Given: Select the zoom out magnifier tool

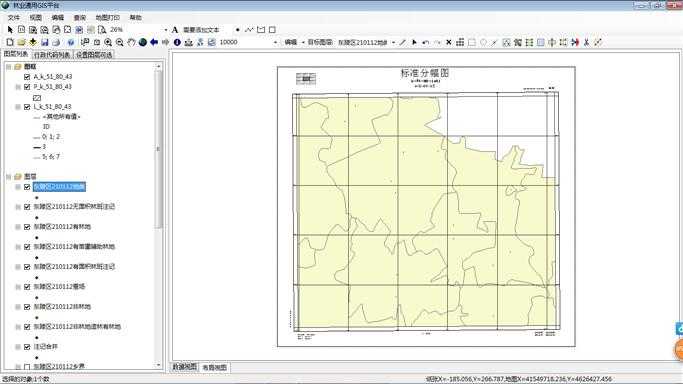Looking at the screenshot, I should pyautogui.click(x=119, y=42).
